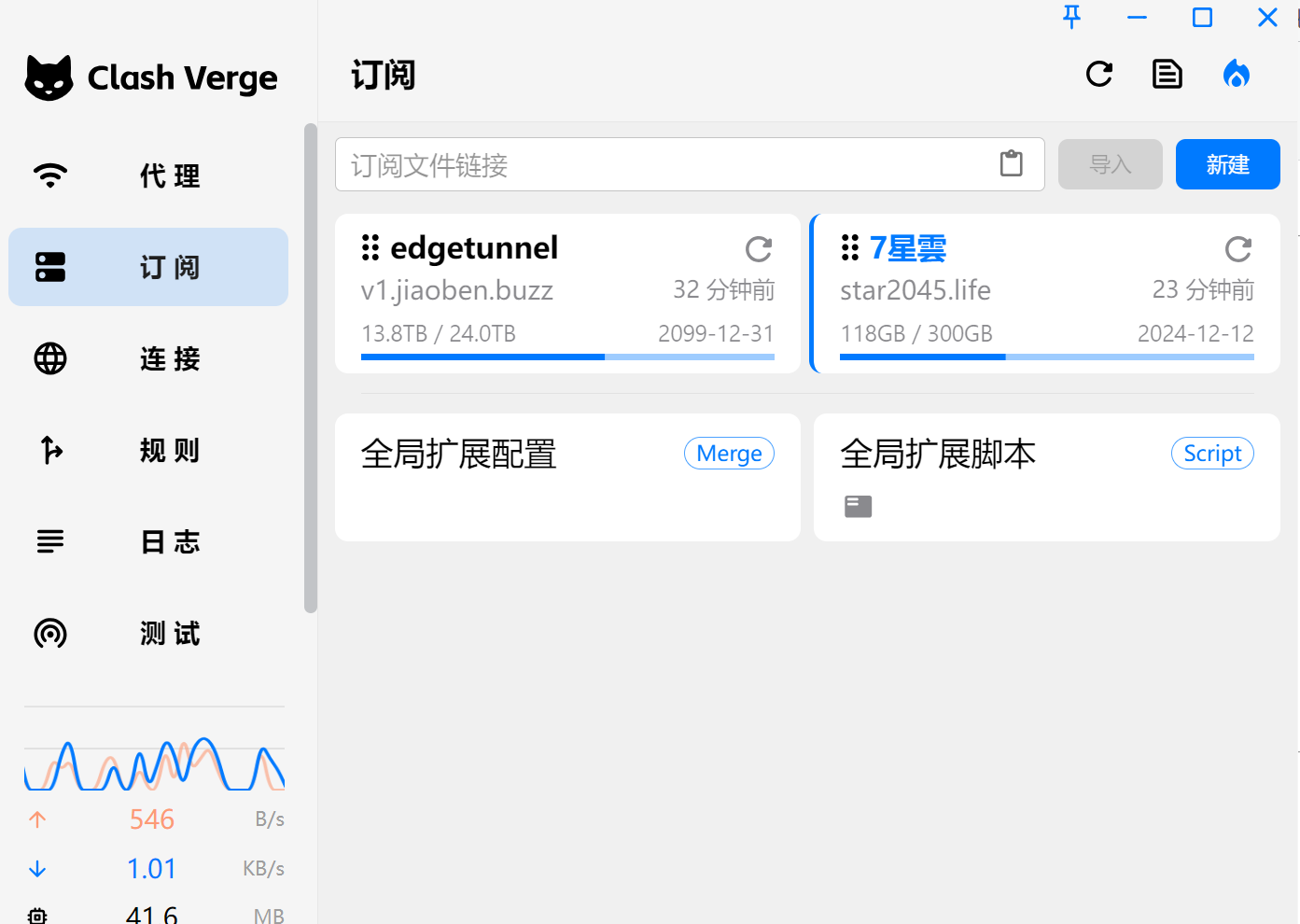Click the fork arrow icon beside 规则
1300x924 pixels.
51,450
